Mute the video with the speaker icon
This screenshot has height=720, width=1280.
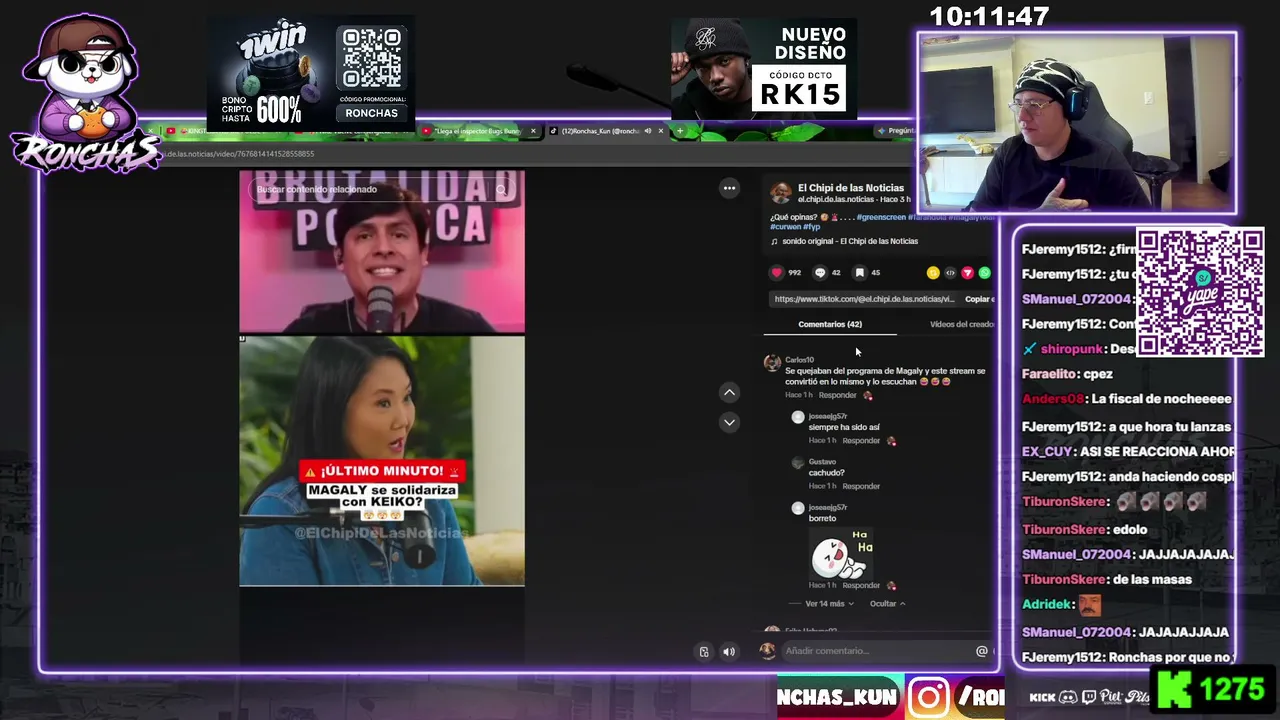click(x=729, y=652)
